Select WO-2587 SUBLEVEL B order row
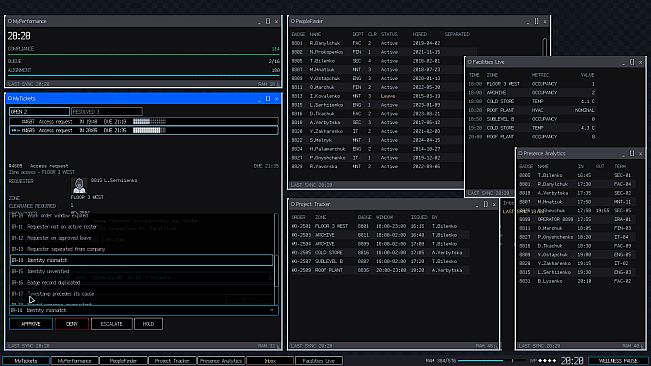Viewport: 651px width, 366px height. coord(380,261)
